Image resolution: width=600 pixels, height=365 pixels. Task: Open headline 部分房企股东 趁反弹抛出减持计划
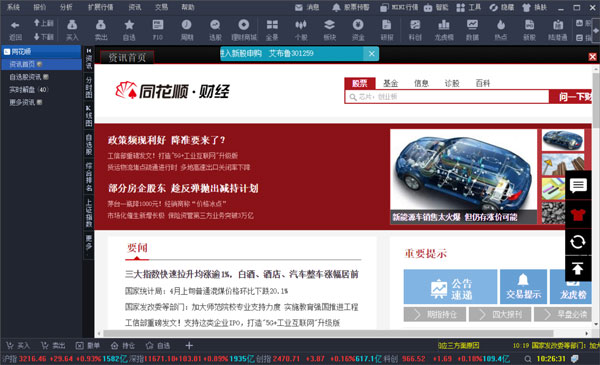[x=183, y=188]
